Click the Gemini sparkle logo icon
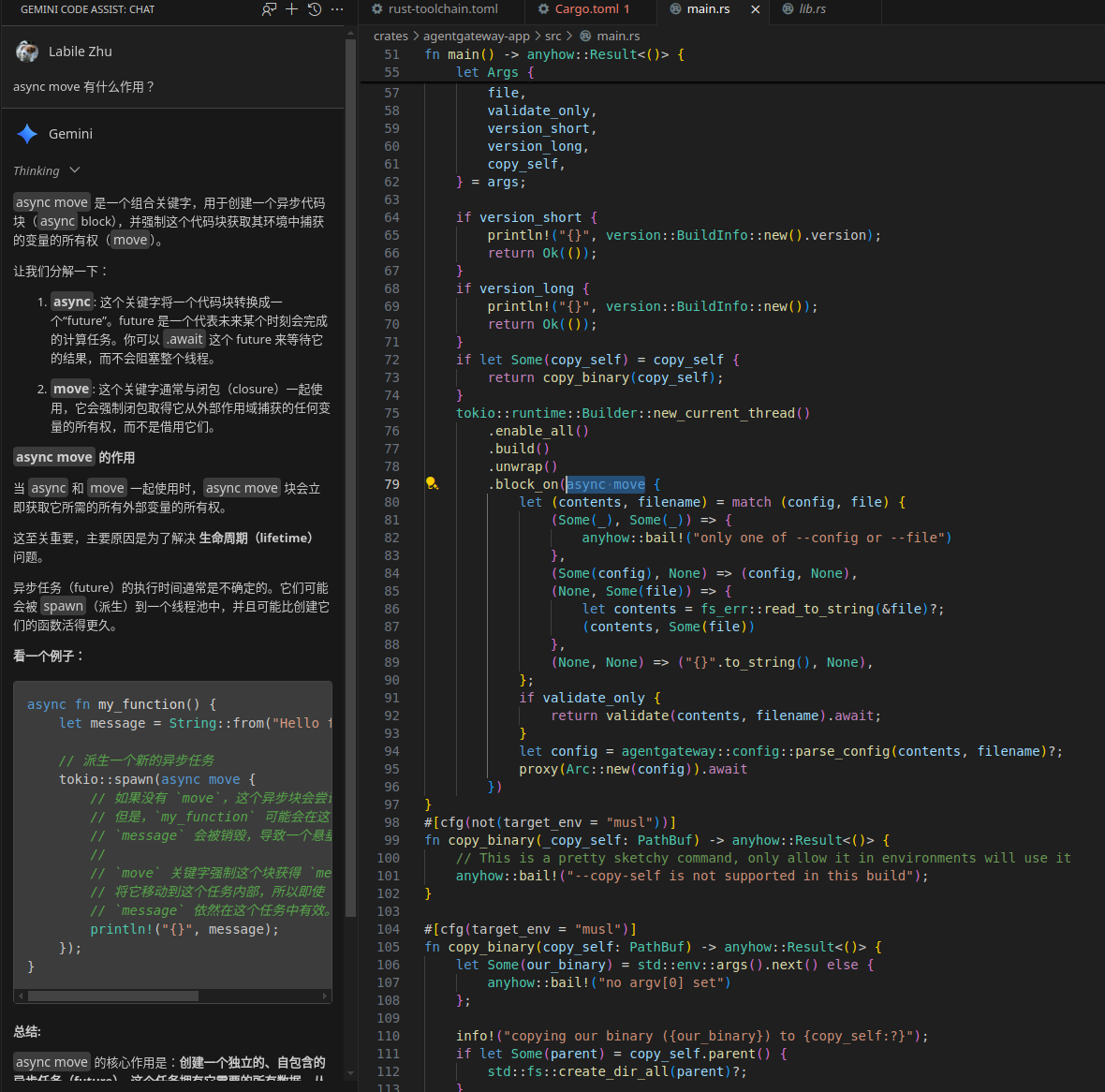 (x=27, y=134)
